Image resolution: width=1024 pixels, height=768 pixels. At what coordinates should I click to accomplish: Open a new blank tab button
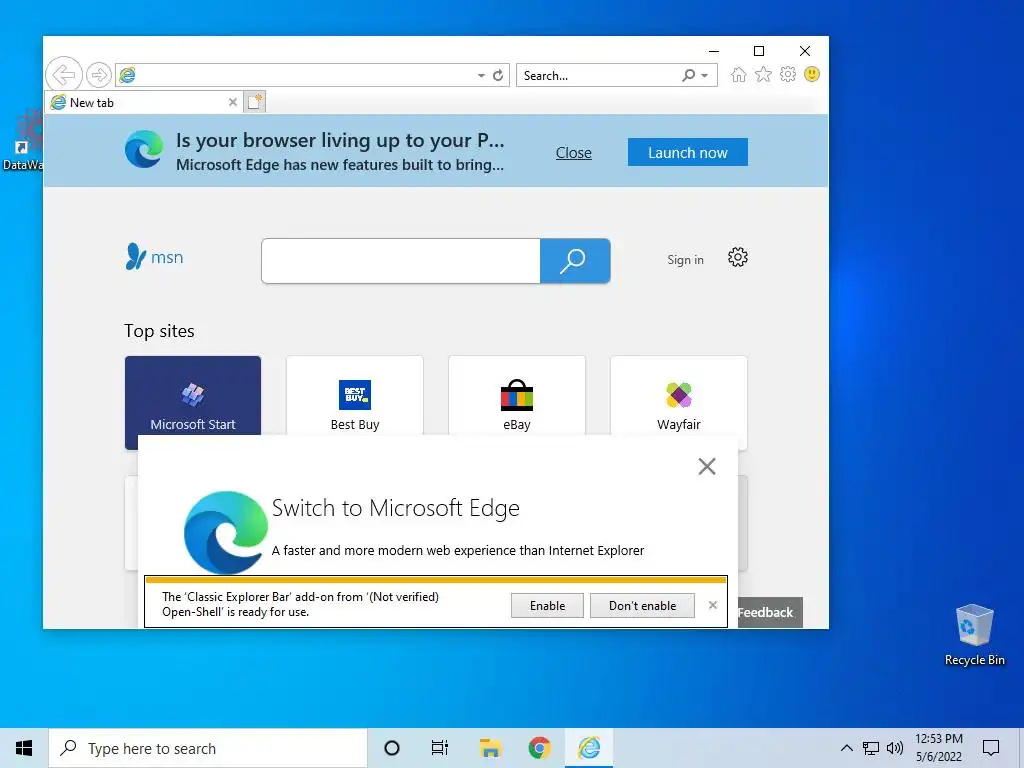[255, 103]
